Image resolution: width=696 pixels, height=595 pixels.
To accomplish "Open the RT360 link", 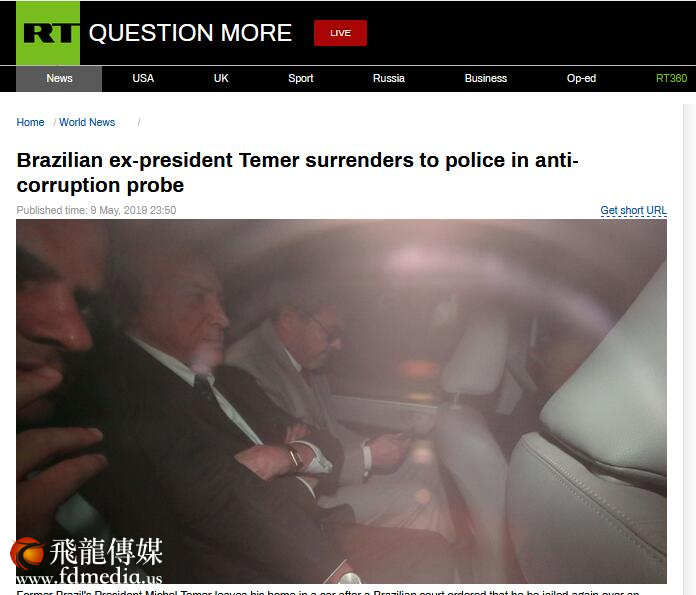I will point(671,79).
